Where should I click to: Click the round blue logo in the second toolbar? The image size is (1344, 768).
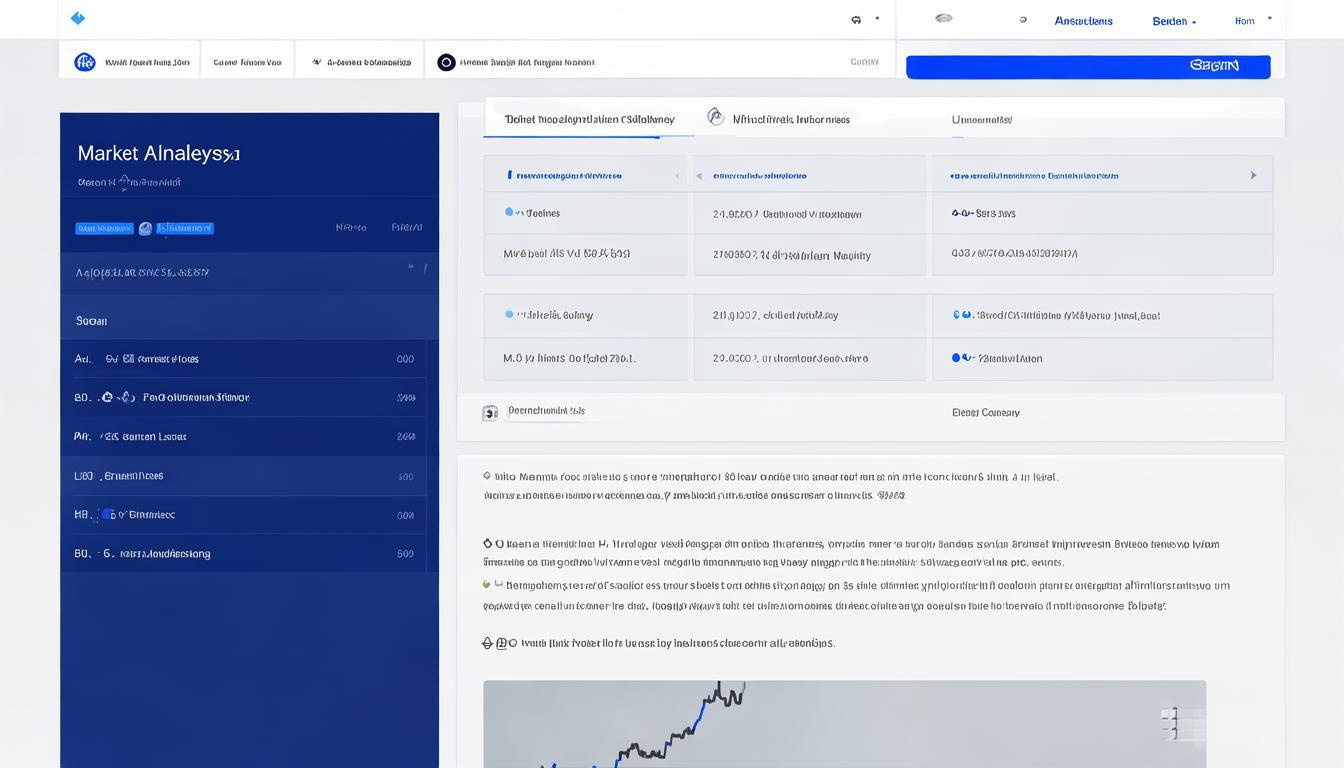85,62
